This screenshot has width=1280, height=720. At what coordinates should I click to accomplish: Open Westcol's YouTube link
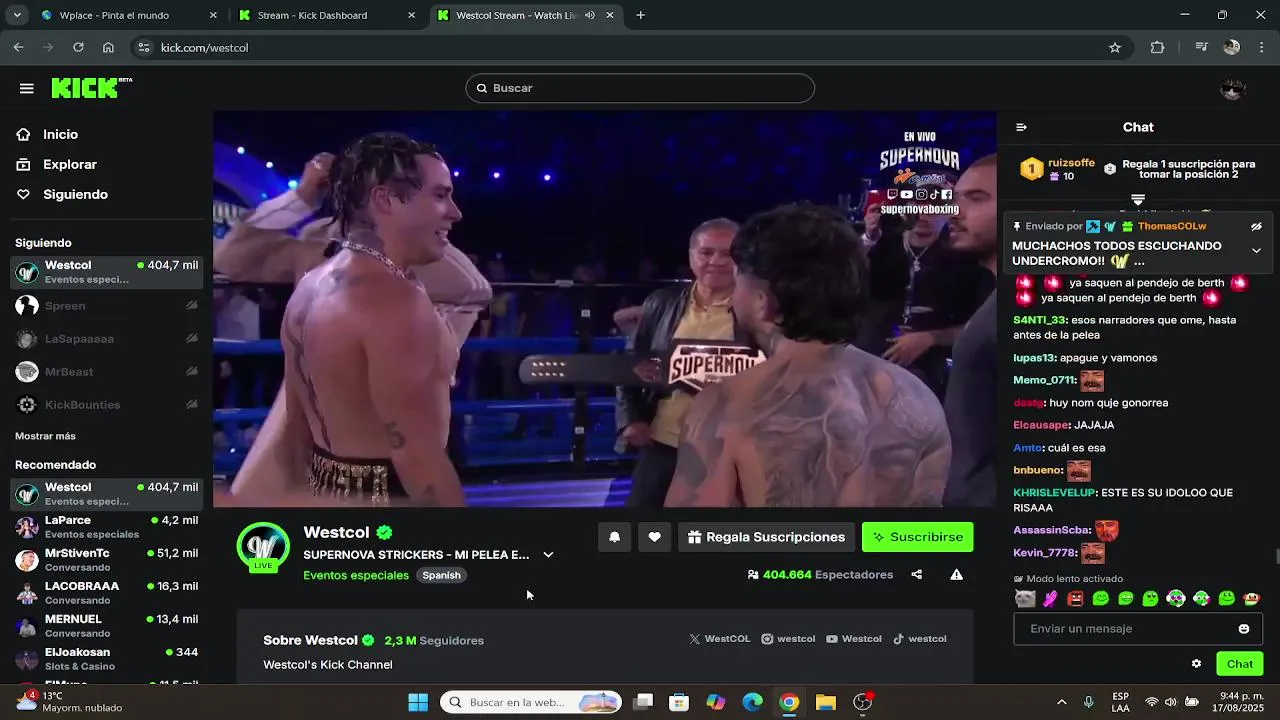pyautogui.click(x=854, y=639)
